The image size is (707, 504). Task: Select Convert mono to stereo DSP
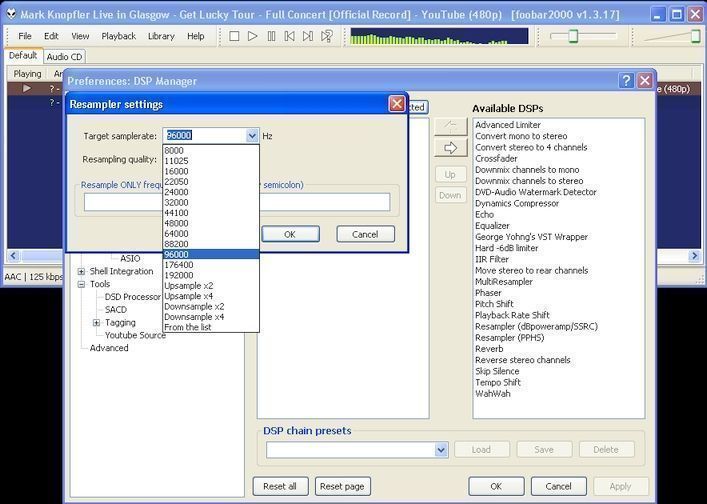tap(521, 136)
